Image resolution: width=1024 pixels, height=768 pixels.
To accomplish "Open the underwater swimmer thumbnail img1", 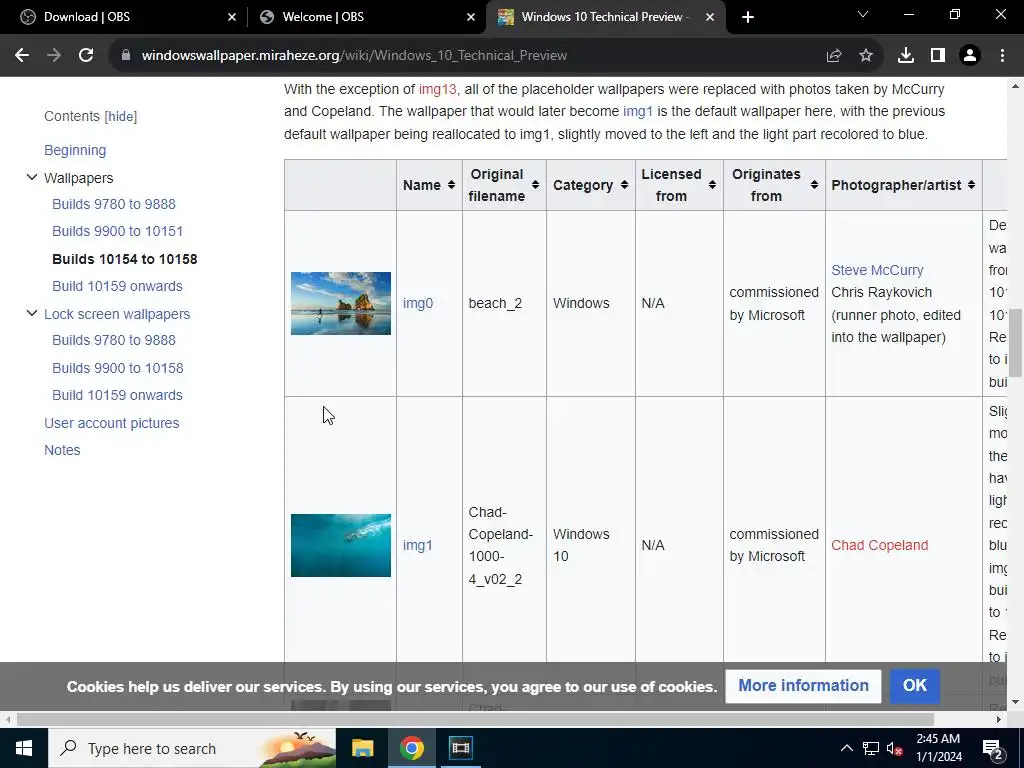I will (x=341, y=545).
